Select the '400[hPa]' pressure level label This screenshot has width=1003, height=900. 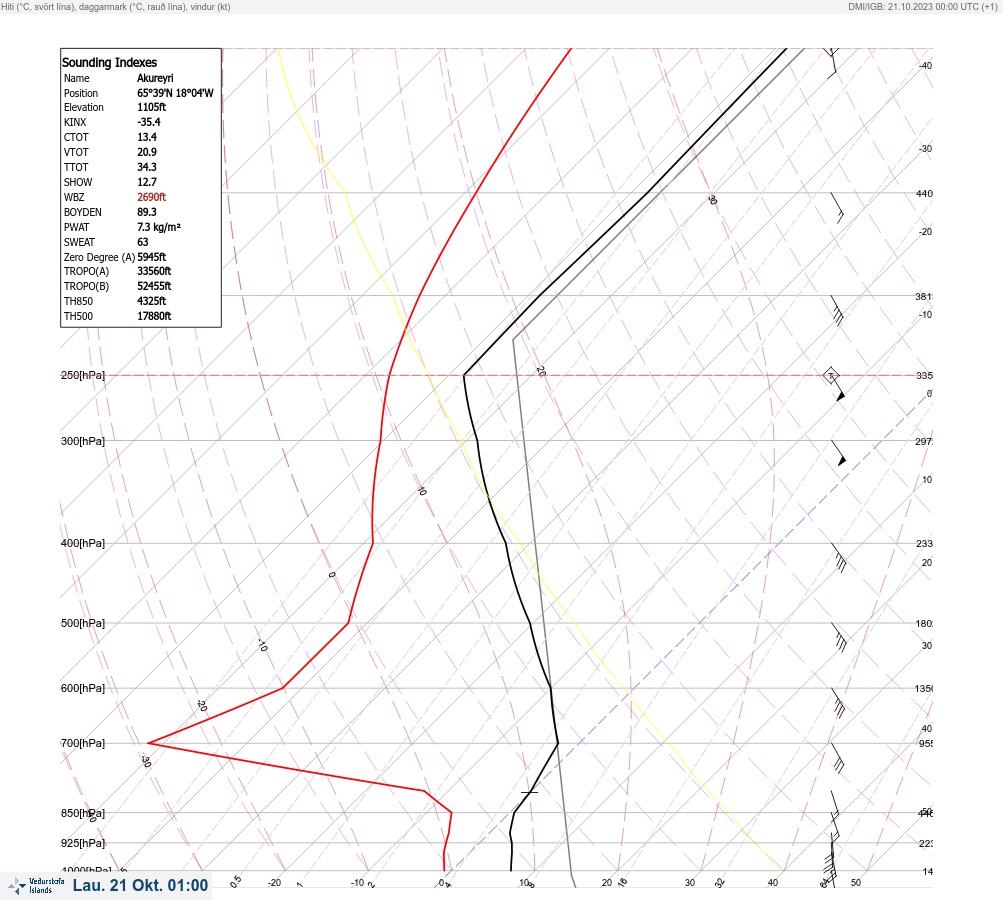click(83, 543)
